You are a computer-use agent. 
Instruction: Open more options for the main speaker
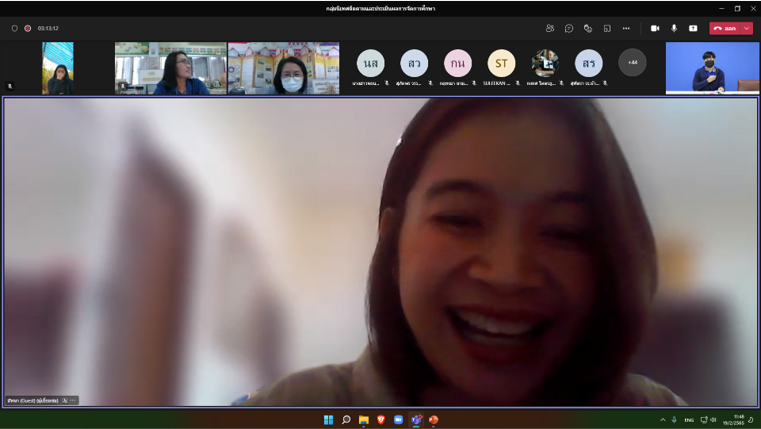point(73,400)
